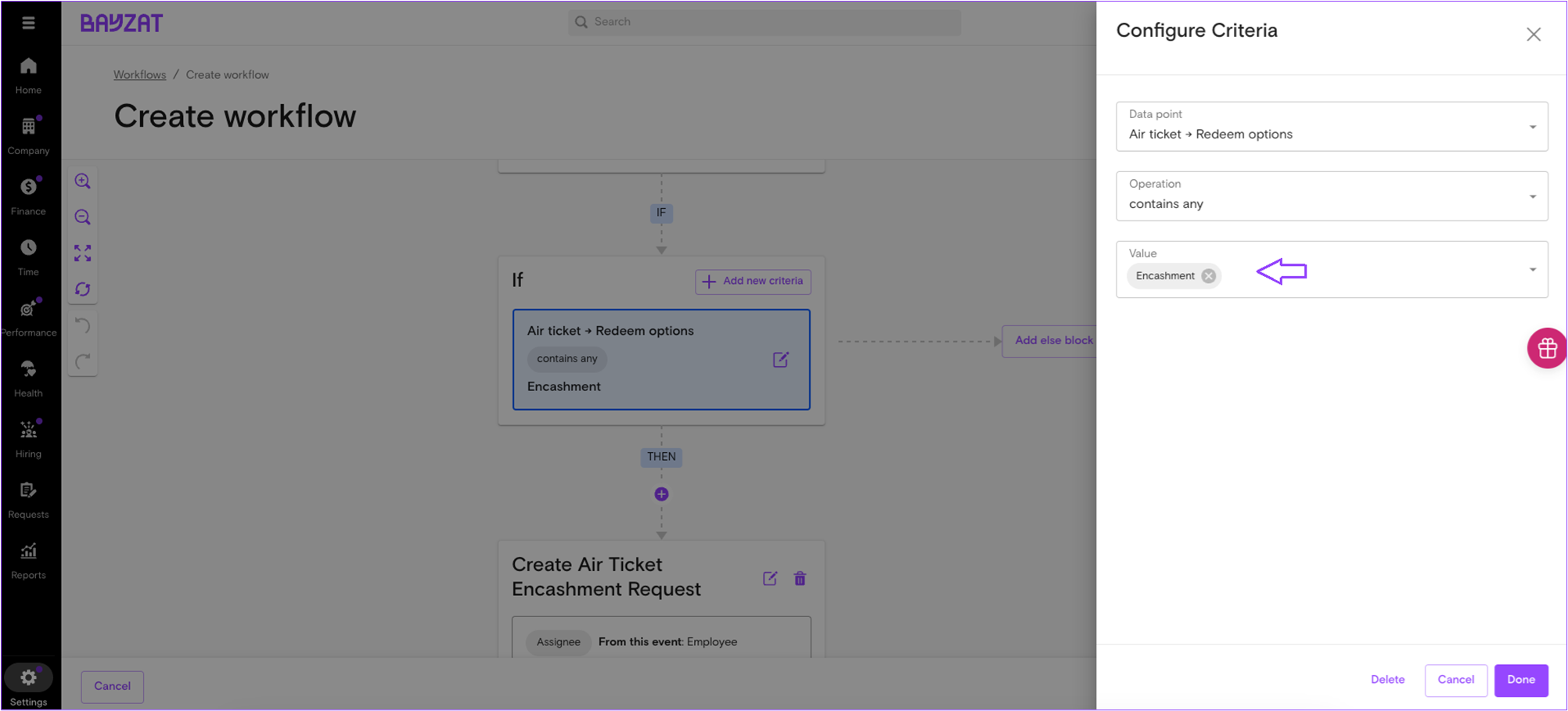This screenshot has width=1568, height=711.
Task: Add a step after THEN with plus icon
Action: 661,494
